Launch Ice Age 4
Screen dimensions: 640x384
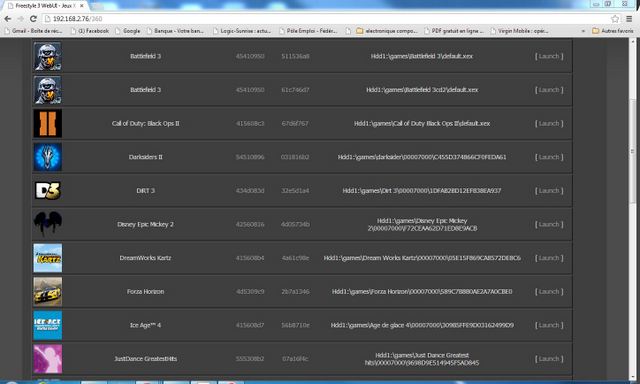point(549,325)
